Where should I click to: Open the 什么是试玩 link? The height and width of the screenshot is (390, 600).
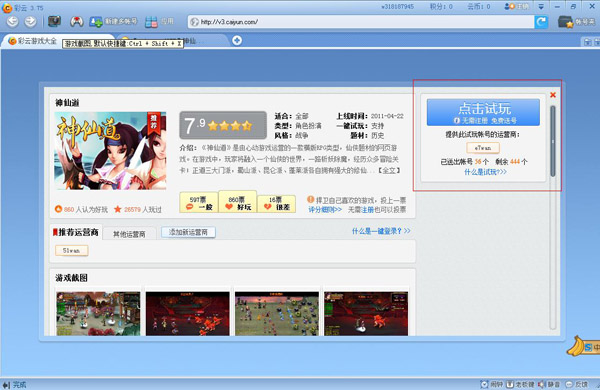[485, 172]
